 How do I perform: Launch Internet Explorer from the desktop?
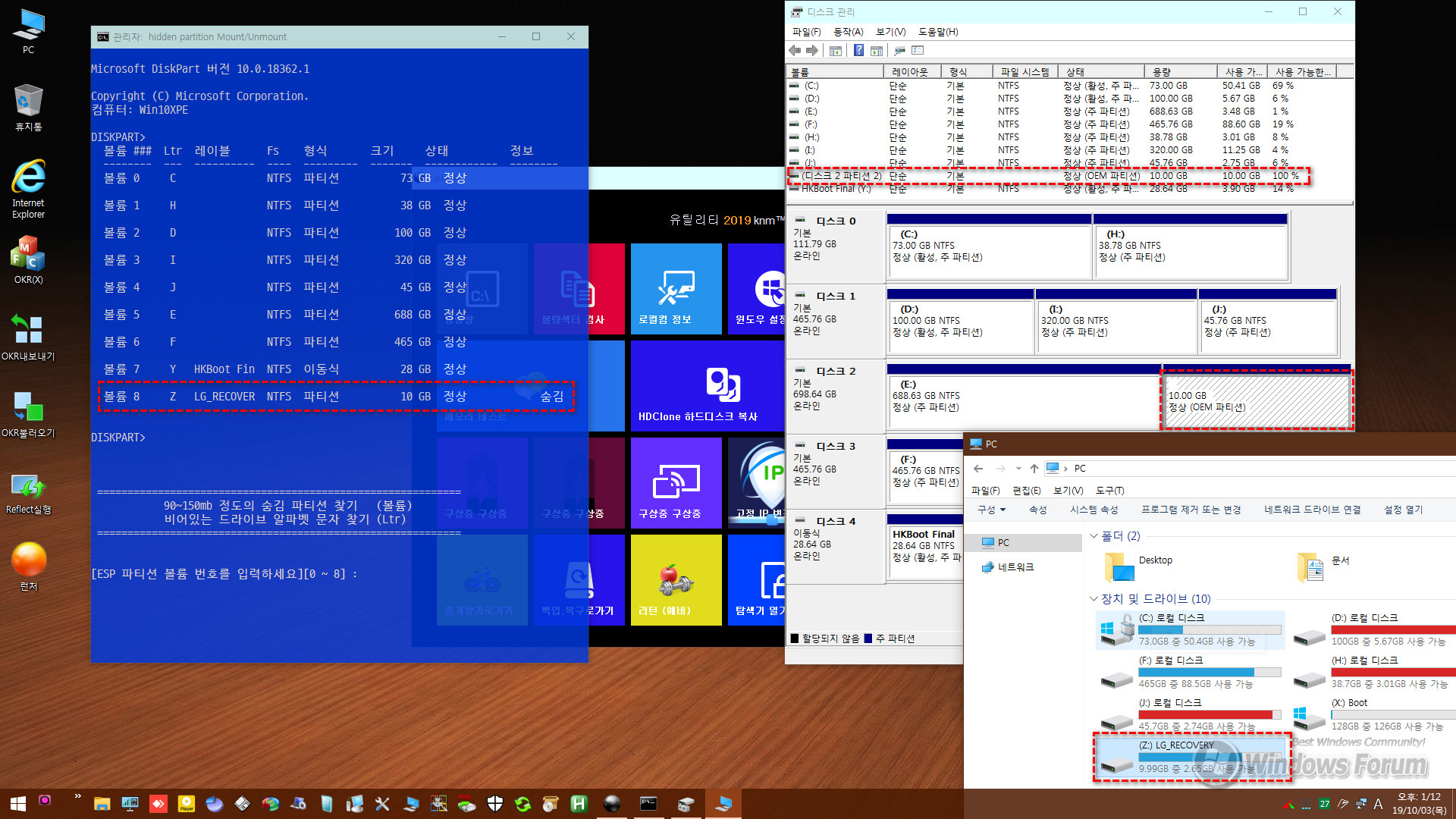coord(28,190)
